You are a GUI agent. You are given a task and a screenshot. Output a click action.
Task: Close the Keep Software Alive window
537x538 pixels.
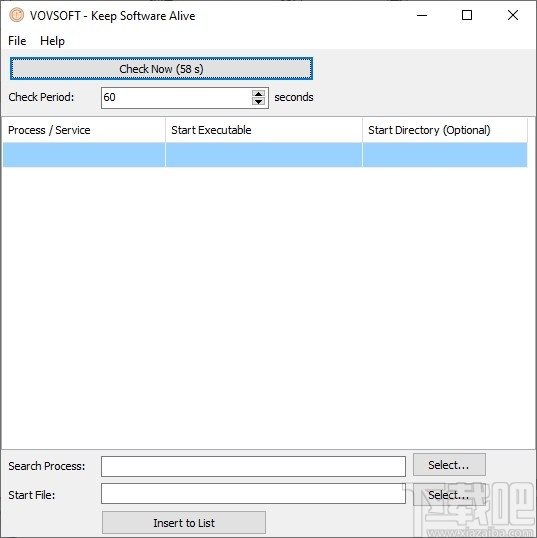tap(513, 15)
